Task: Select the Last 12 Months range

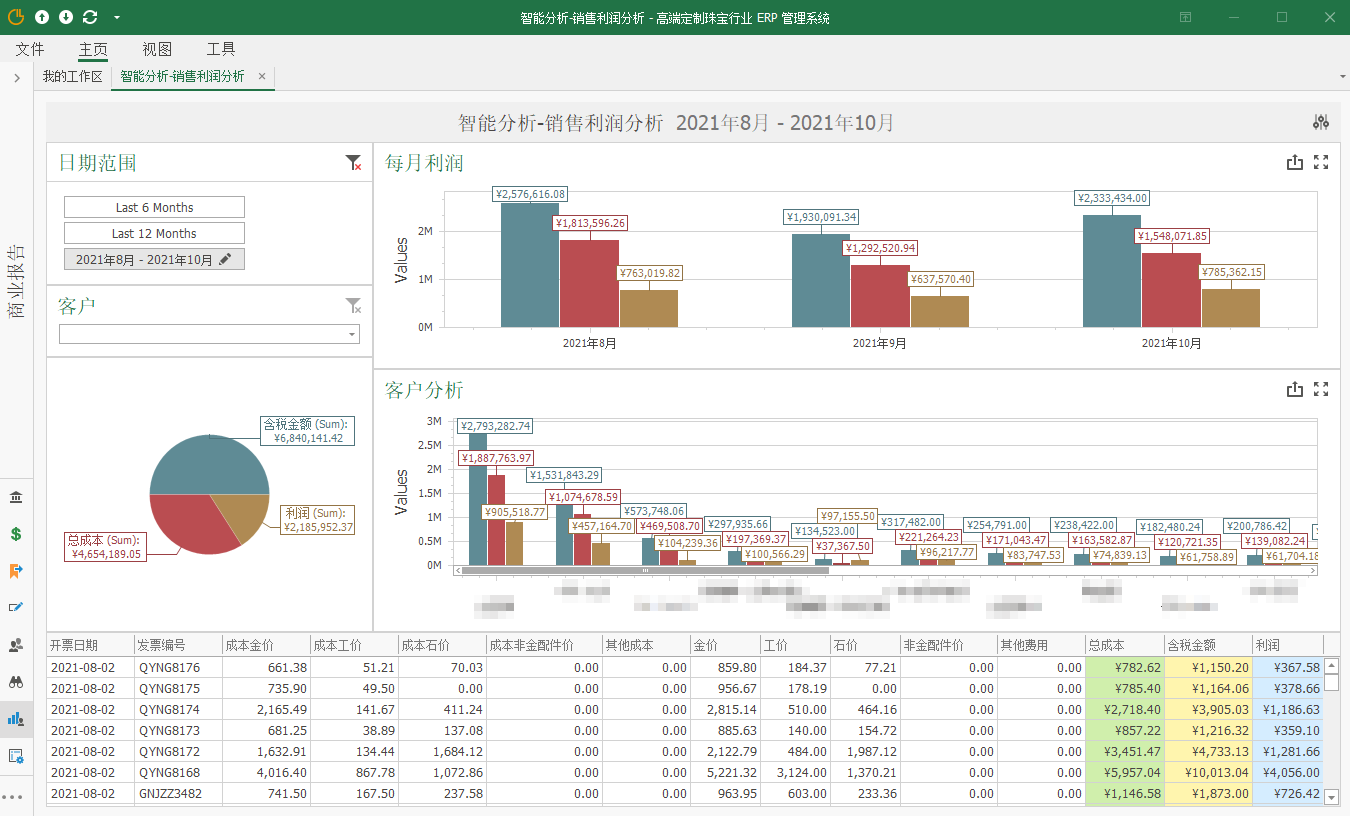Action: coord(154,233)
